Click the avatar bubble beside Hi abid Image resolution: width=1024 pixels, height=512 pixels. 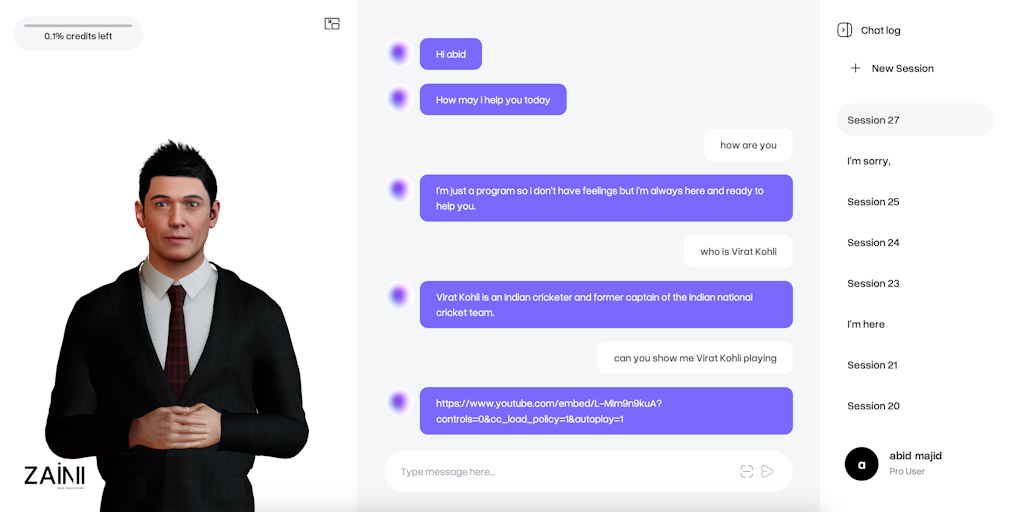click(398, 54)
